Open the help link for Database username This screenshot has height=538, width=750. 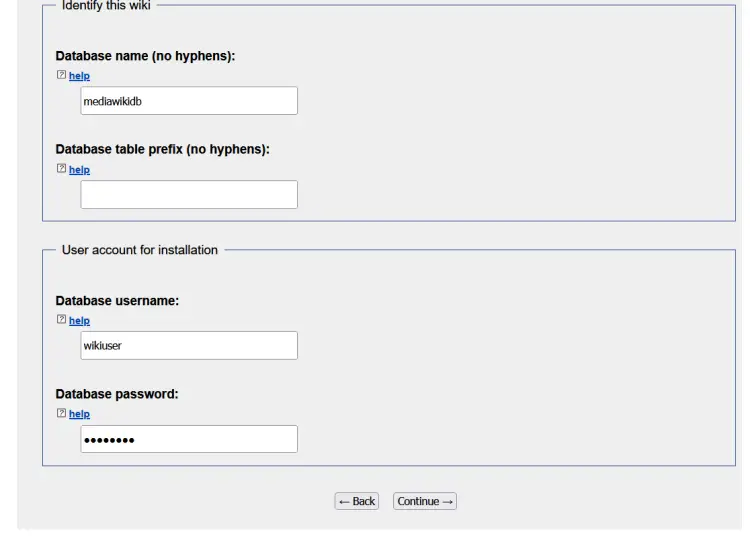tap(79, 321)
